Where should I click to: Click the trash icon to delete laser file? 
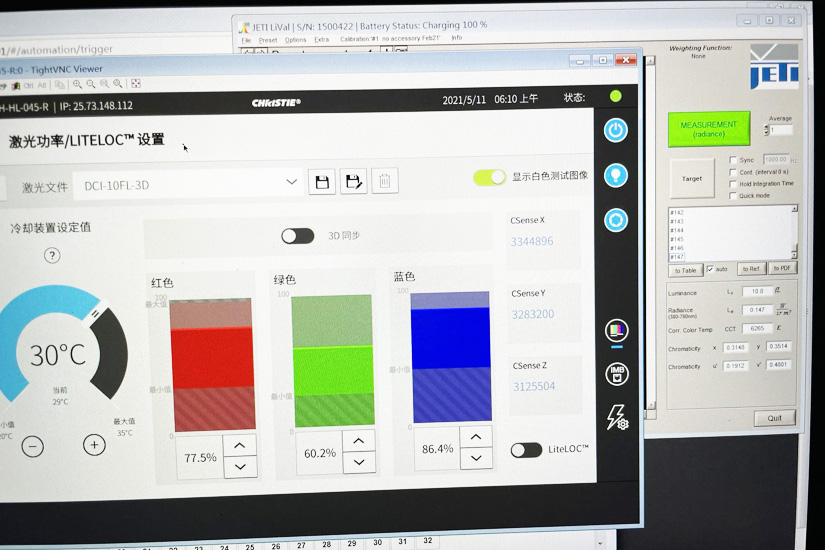coord(384,181)
